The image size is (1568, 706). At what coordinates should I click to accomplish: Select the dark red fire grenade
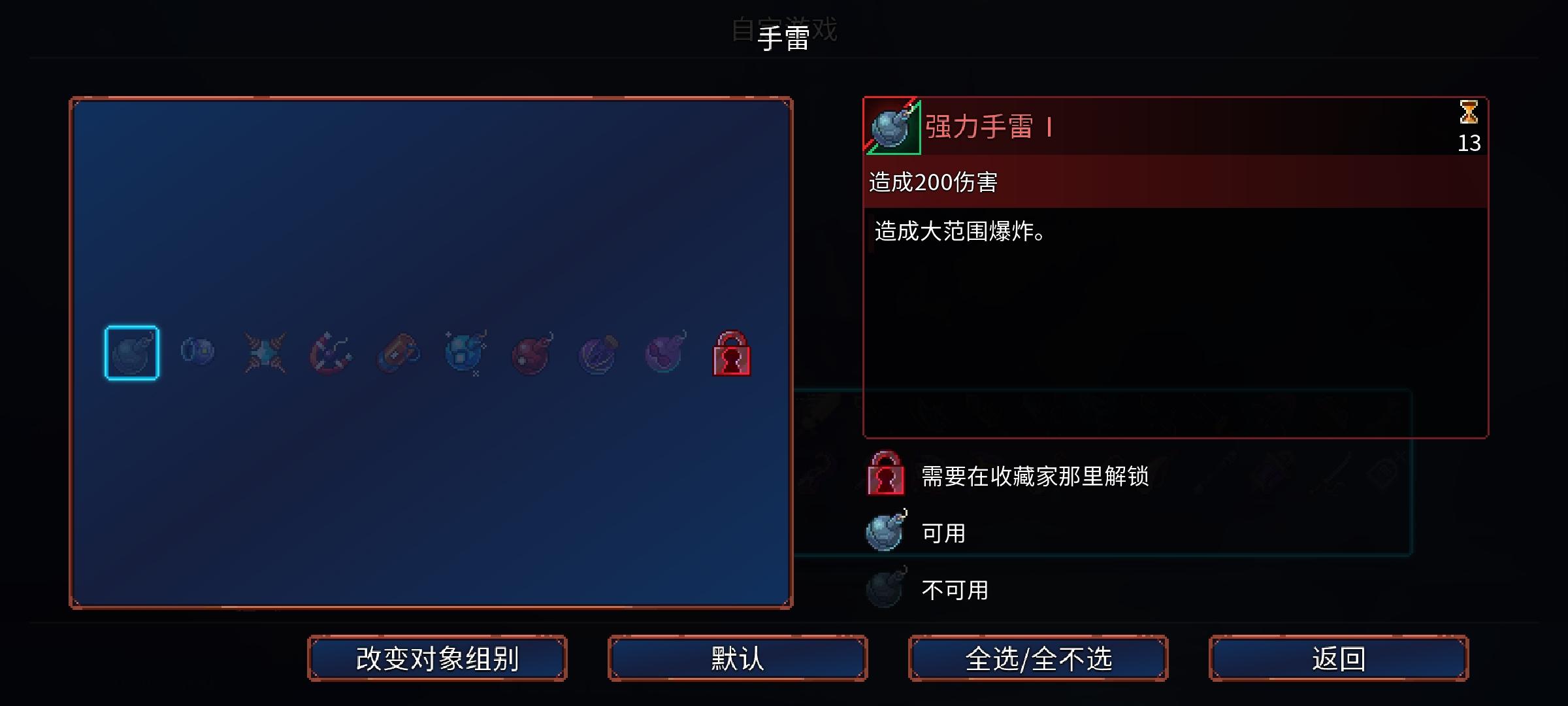532,353
